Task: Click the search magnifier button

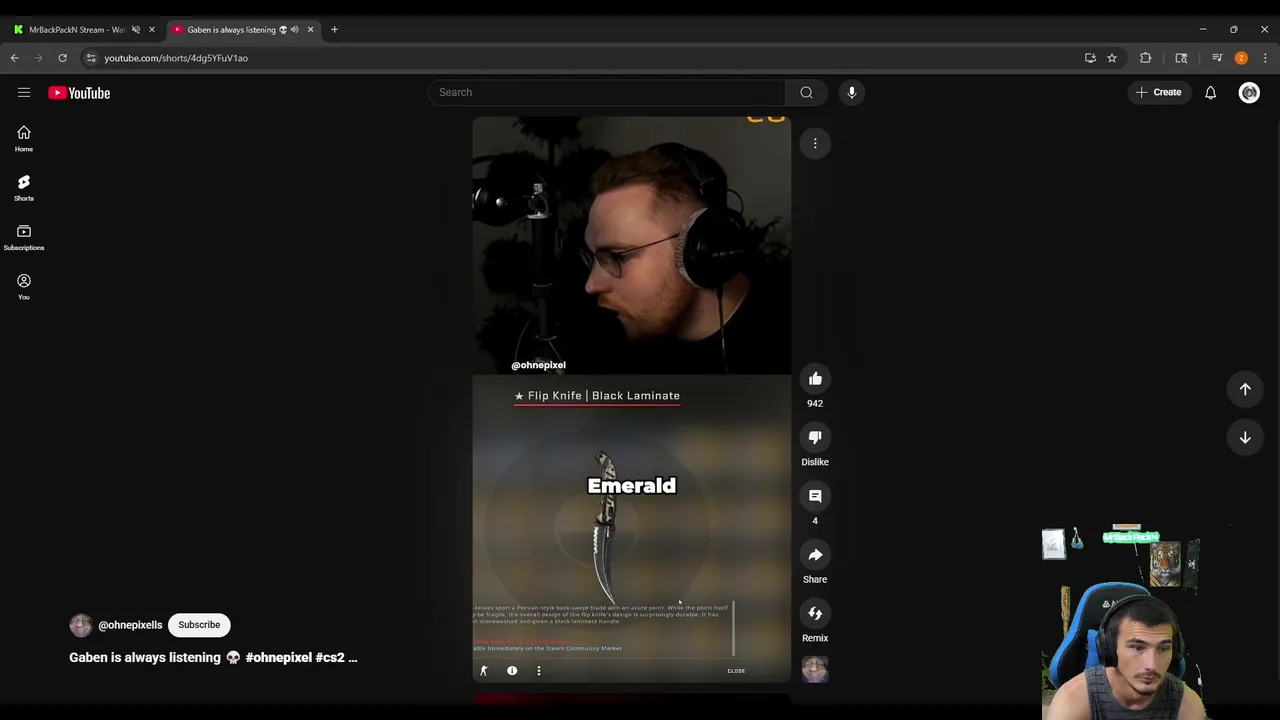Action: 806,92
